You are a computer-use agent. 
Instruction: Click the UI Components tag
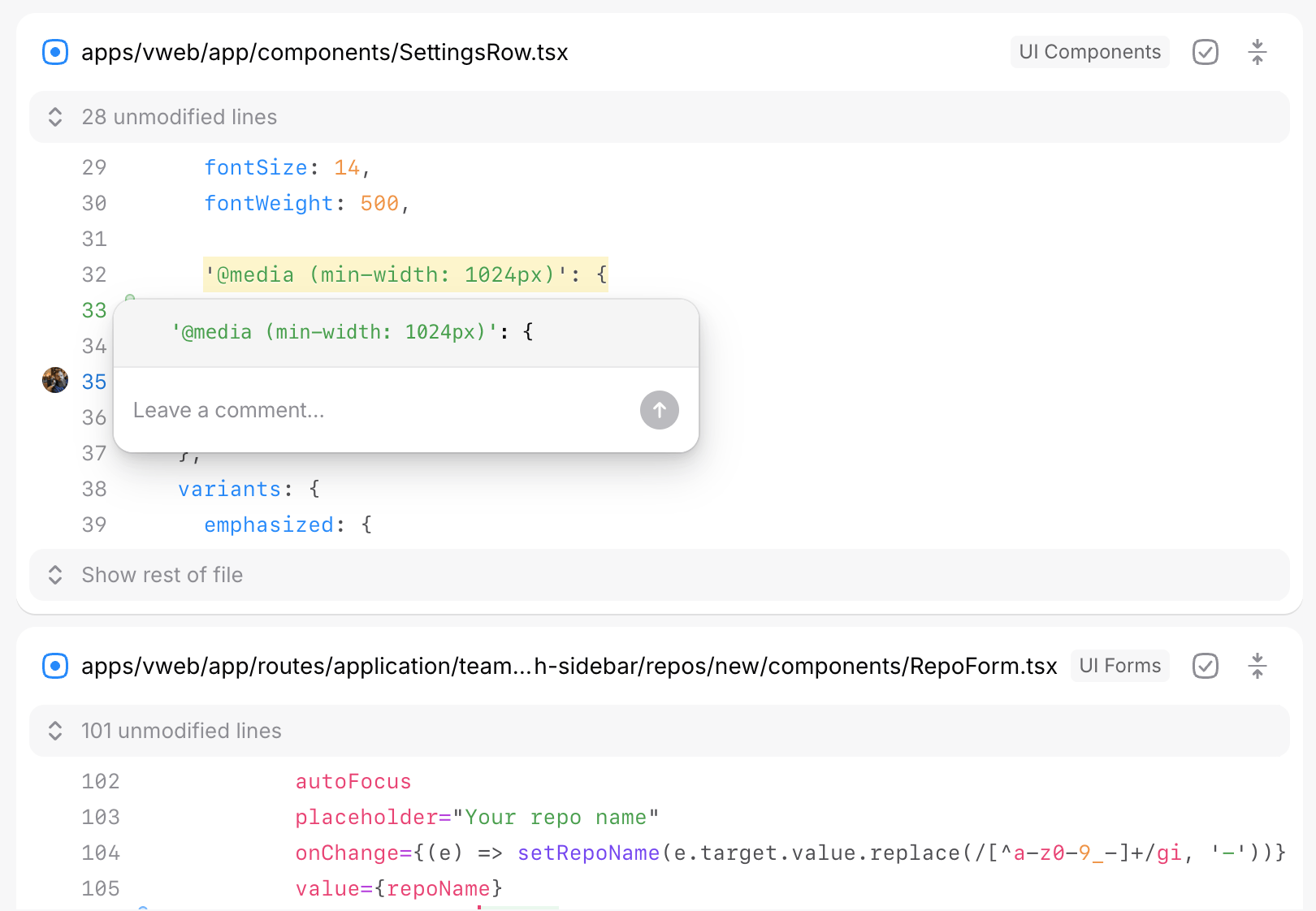pos(1089,52)
